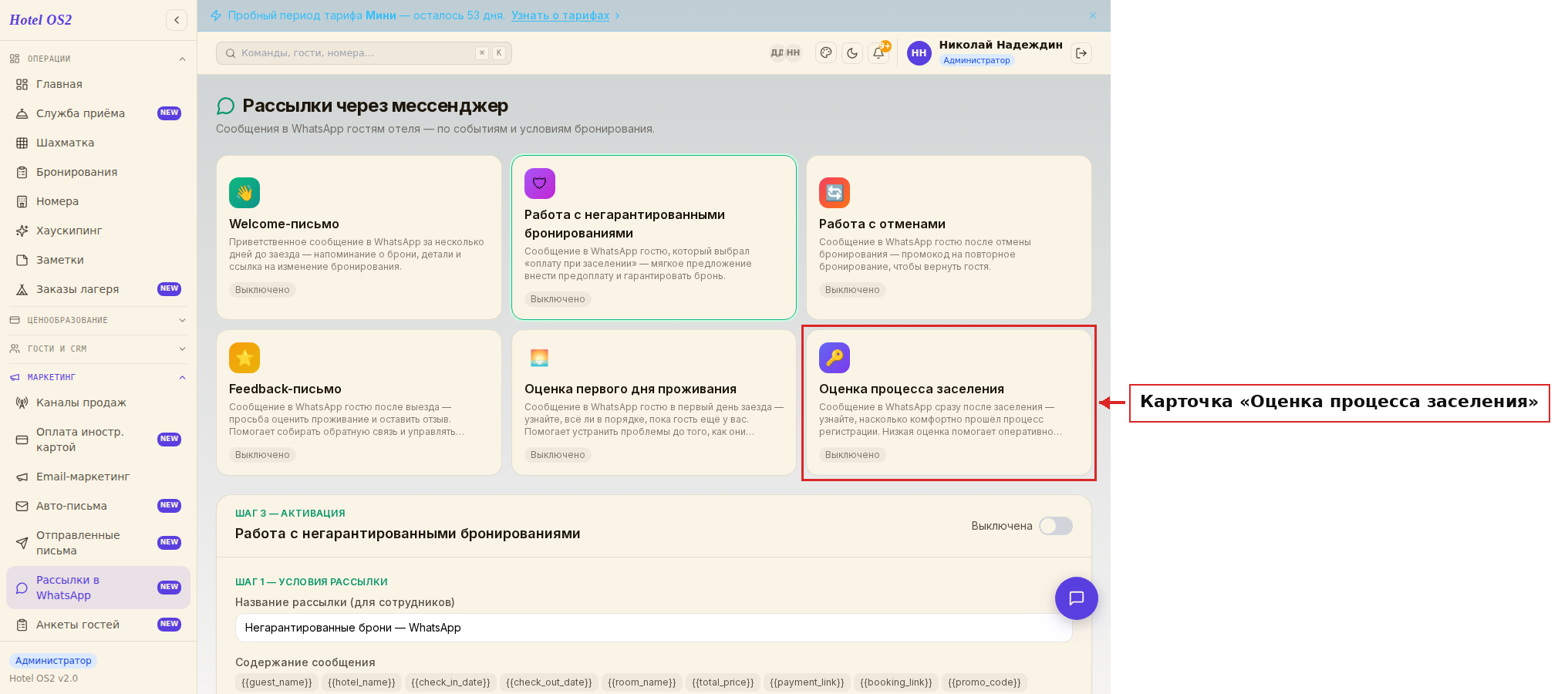Click Выключено status under Welcome-письмо
1568x694 pixels.
(262, 290)
